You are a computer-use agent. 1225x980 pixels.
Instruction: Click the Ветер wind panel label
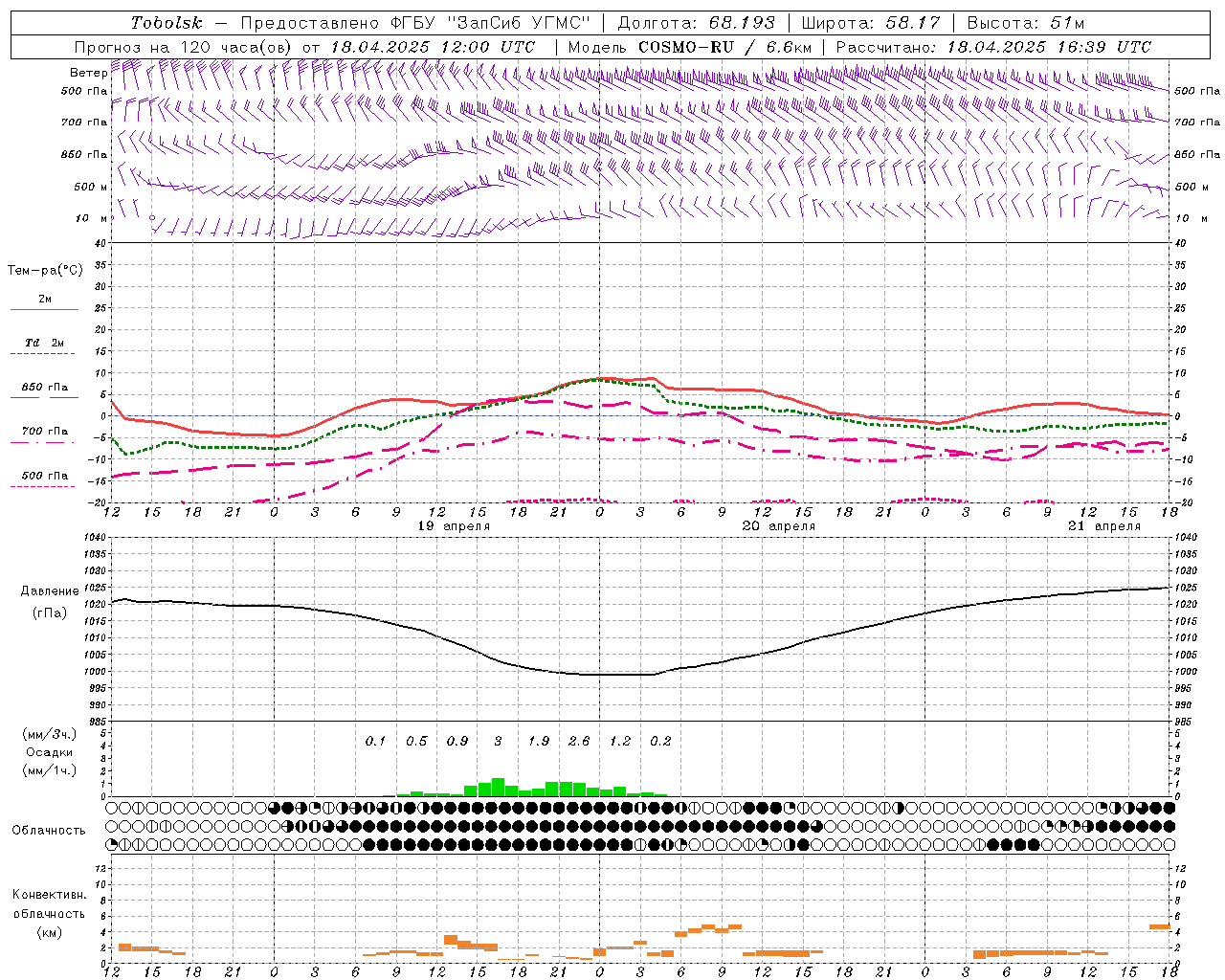(x=88, y=73)
